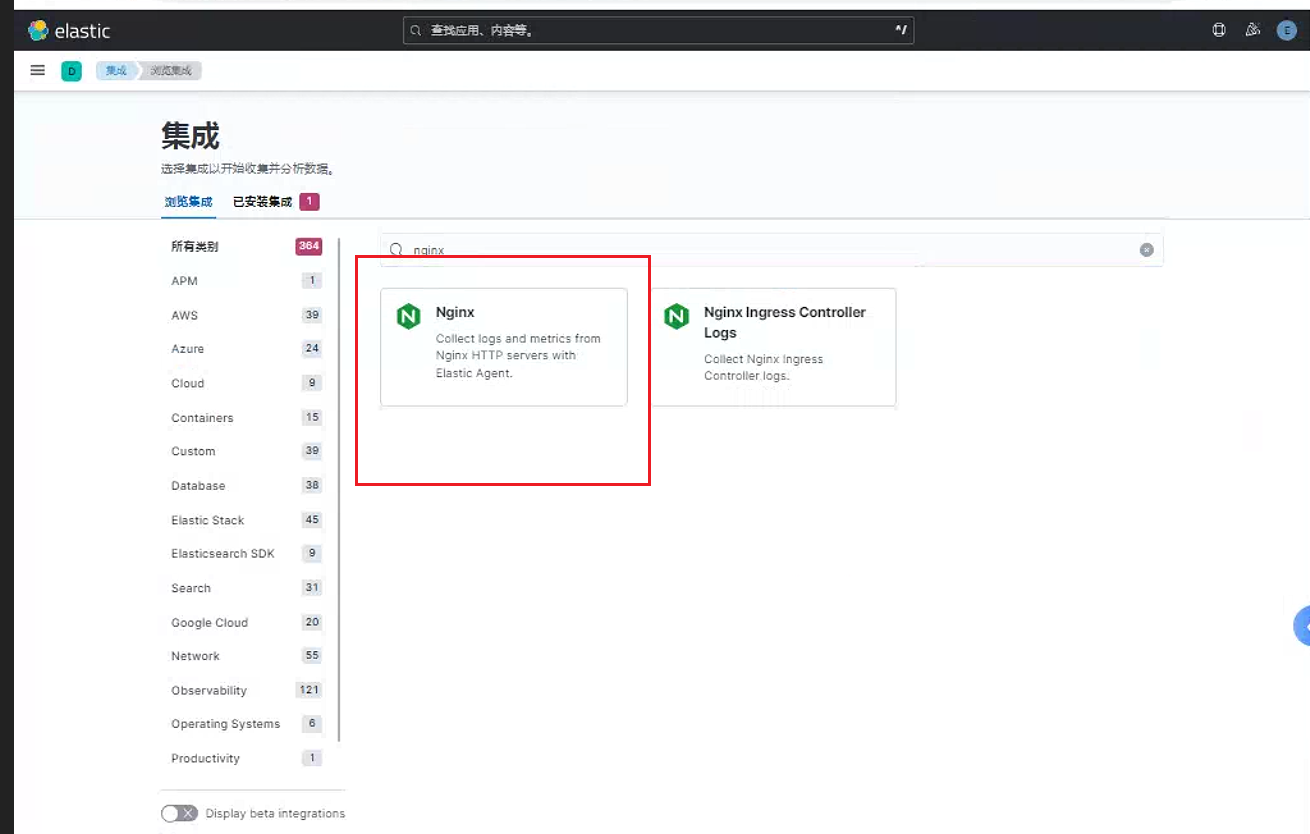
Task: Filter by the Network category
Action: coord(246,656)
